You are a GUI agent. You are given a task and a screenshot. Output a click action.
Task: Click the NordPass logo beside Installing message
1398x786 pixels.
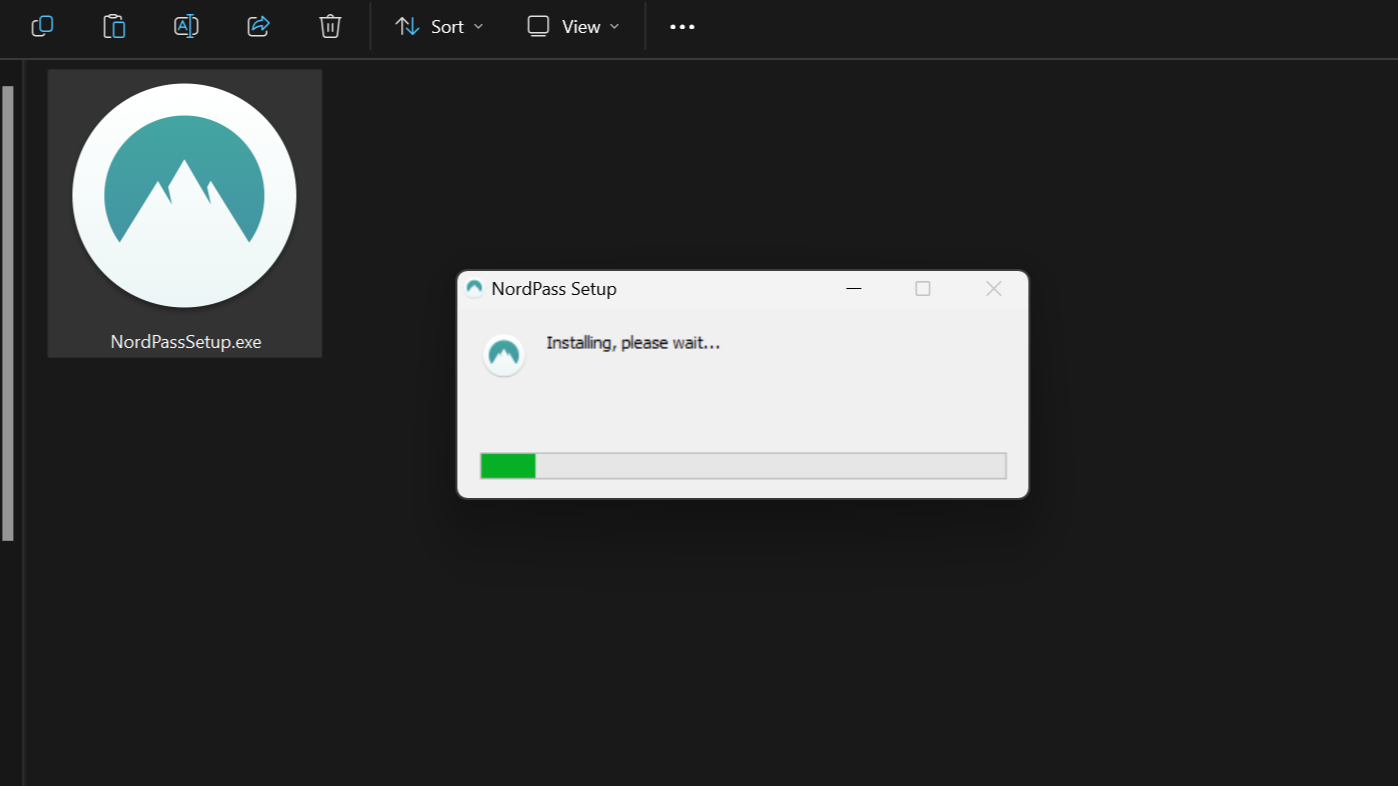tap(504, 355)
